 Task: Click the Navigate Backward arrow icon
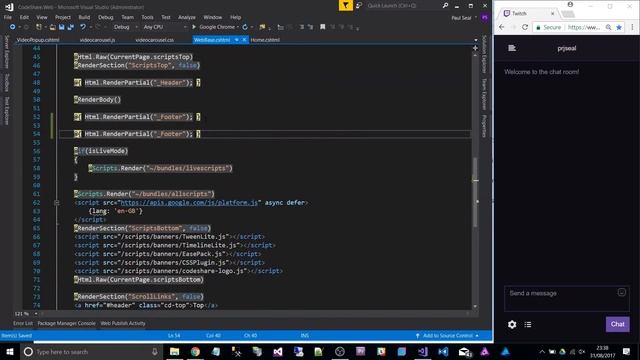[12, 27]
